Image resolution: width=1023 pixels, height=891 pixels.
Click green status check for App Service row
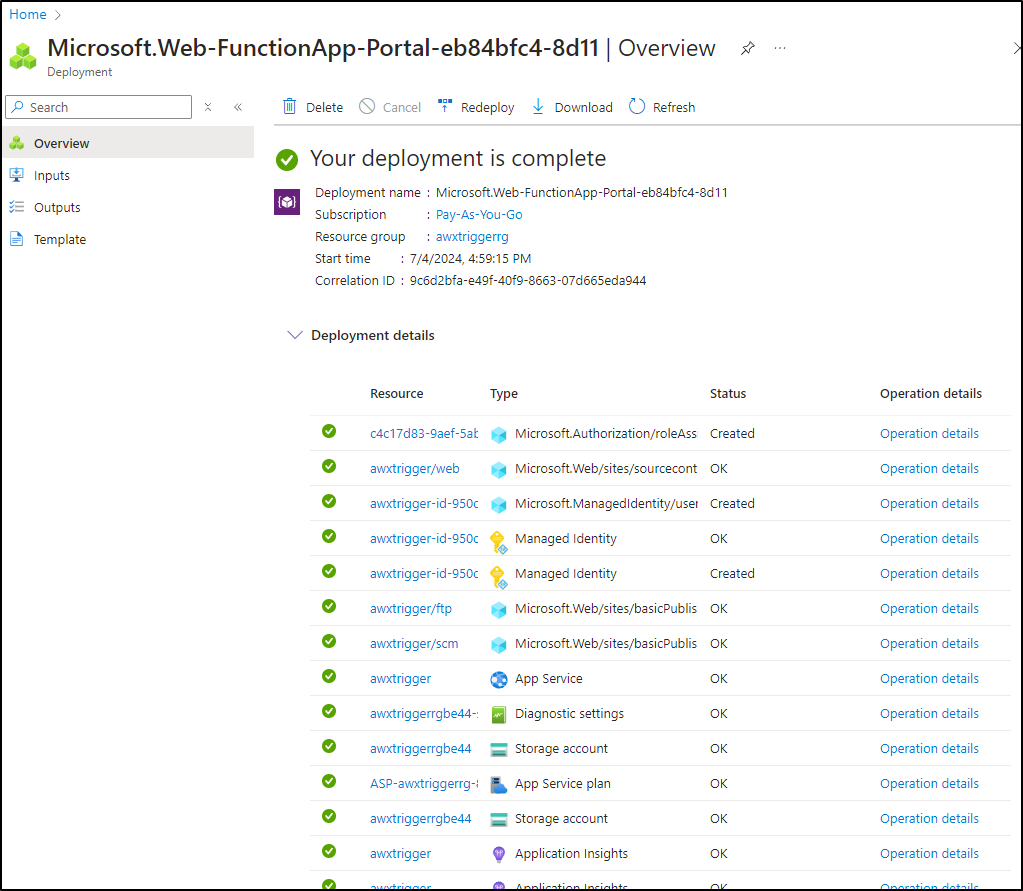(x=329, y=676)
